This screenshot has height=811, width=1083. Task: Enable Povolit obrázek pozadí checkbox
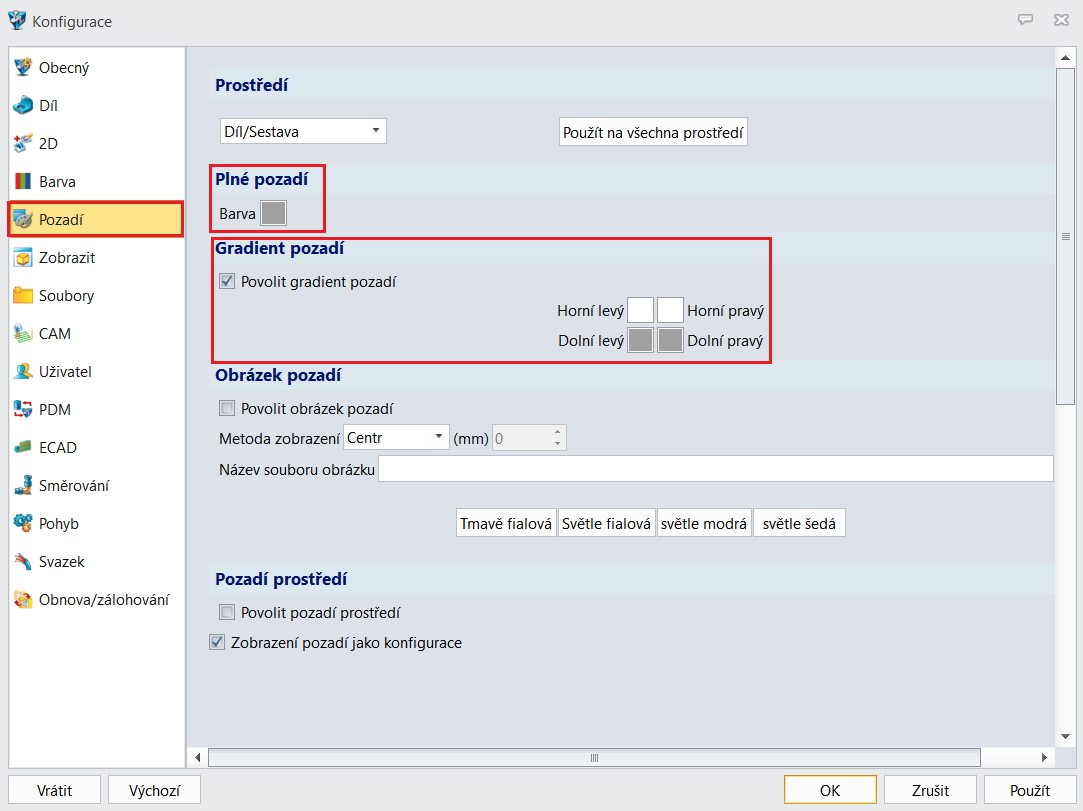[x=227, y=408]
